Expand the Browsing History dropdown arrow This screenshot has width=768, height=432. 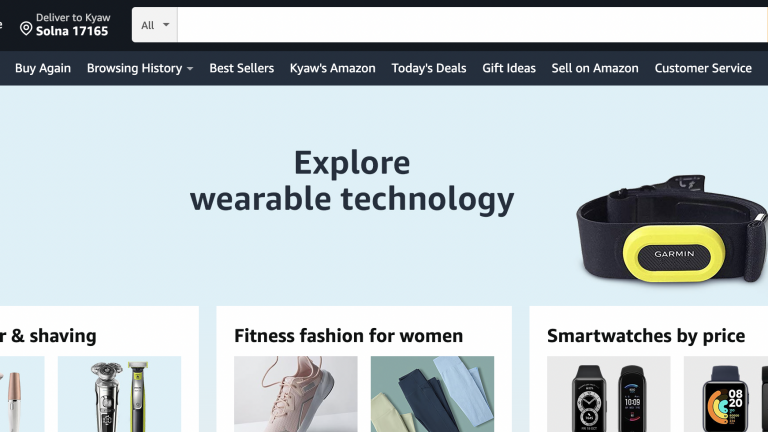(x=190, y=69)
